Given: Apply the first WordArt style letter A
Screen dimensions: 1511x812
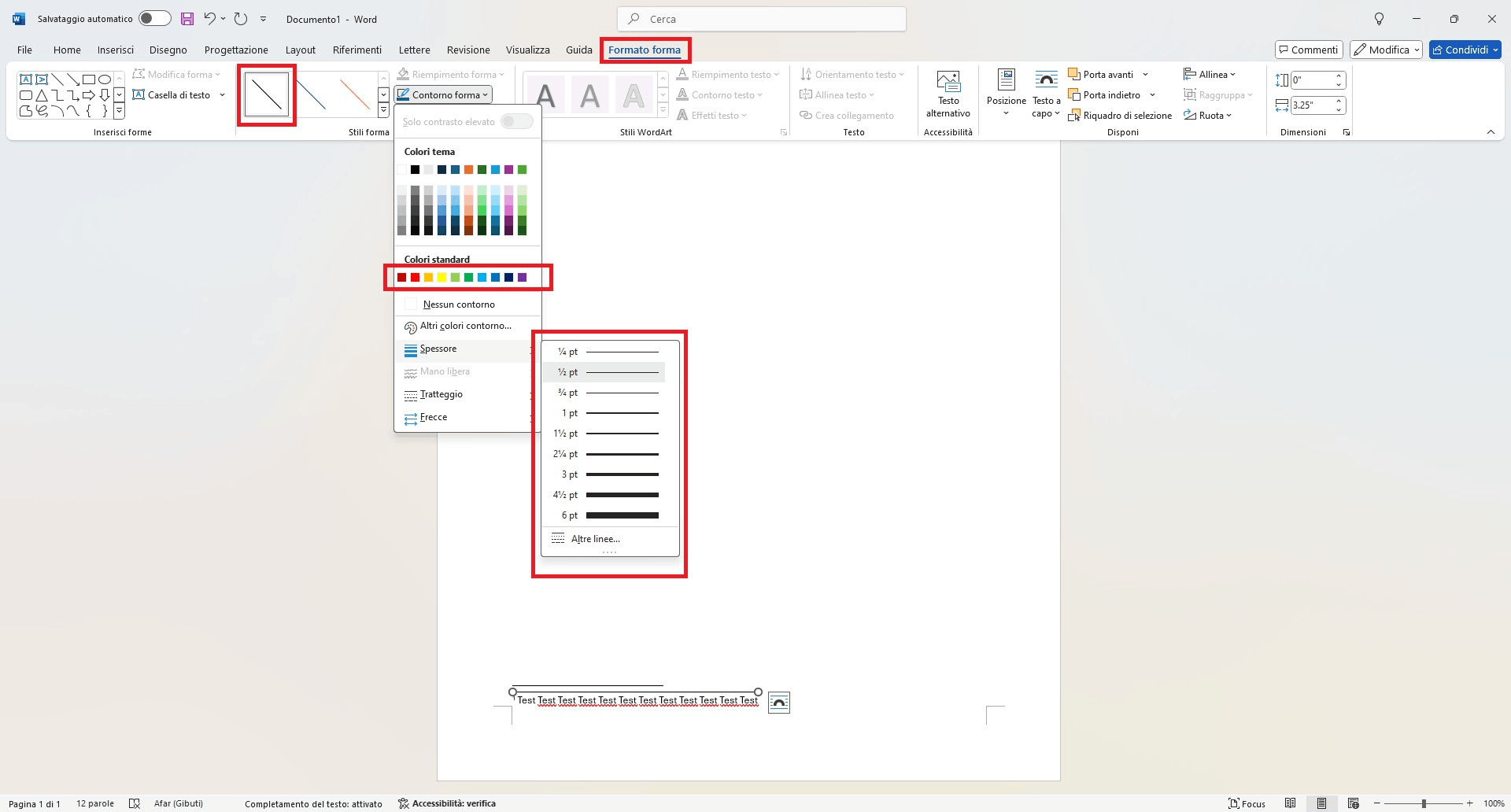Looking at the screenshot, I should [545, 95].
